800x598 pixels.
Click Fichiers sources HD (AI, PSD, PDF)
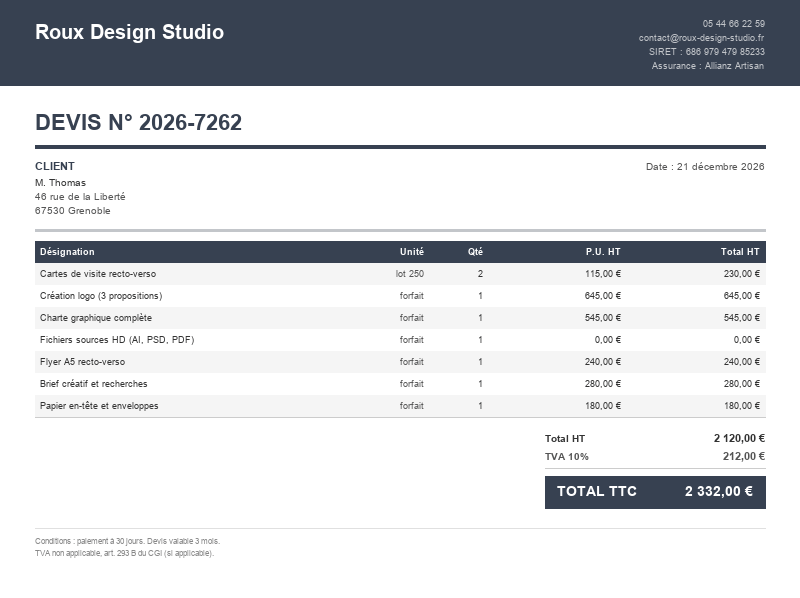(x=117, y=340)
